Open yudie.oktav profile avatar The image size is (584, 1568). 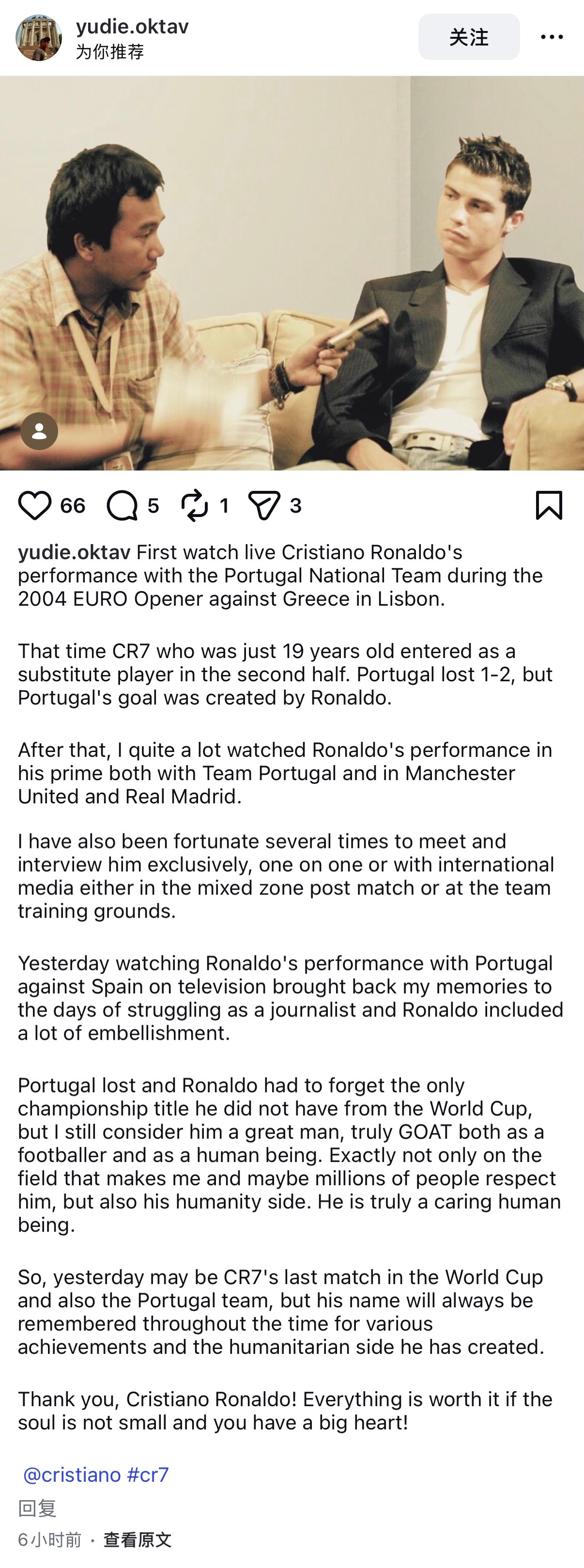click(x=38, y=38)
